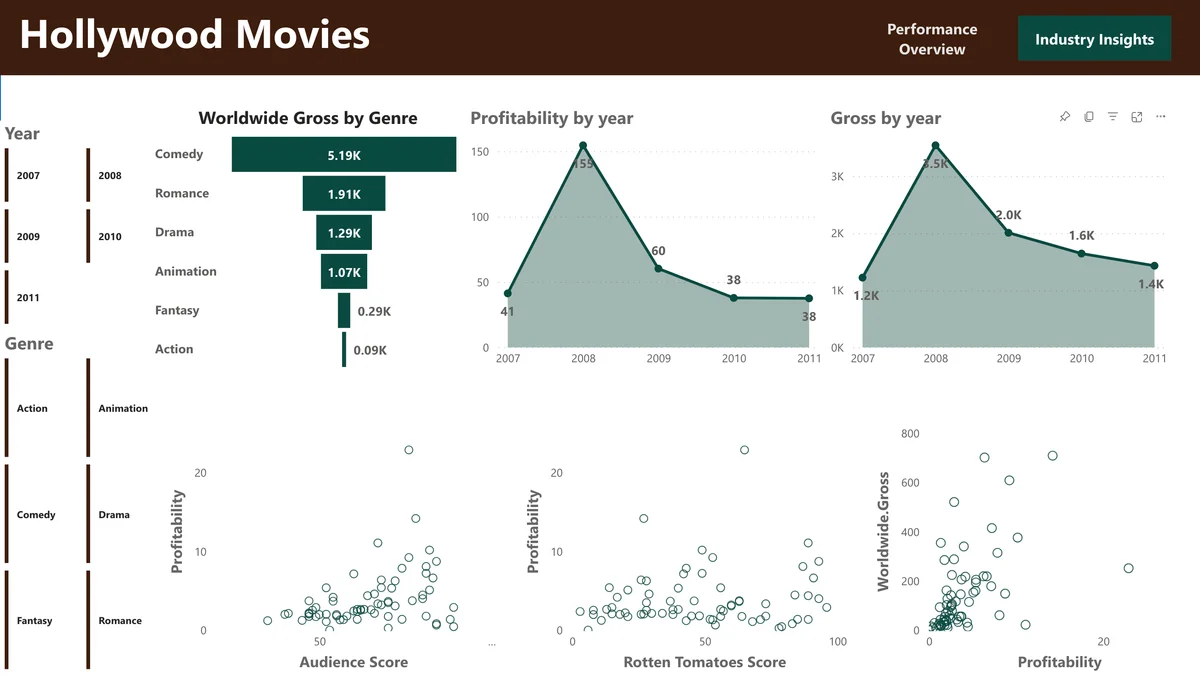1200x675 pixels.
Task: Filter by Romance in the Genre slicer
Action: point(120,620)
